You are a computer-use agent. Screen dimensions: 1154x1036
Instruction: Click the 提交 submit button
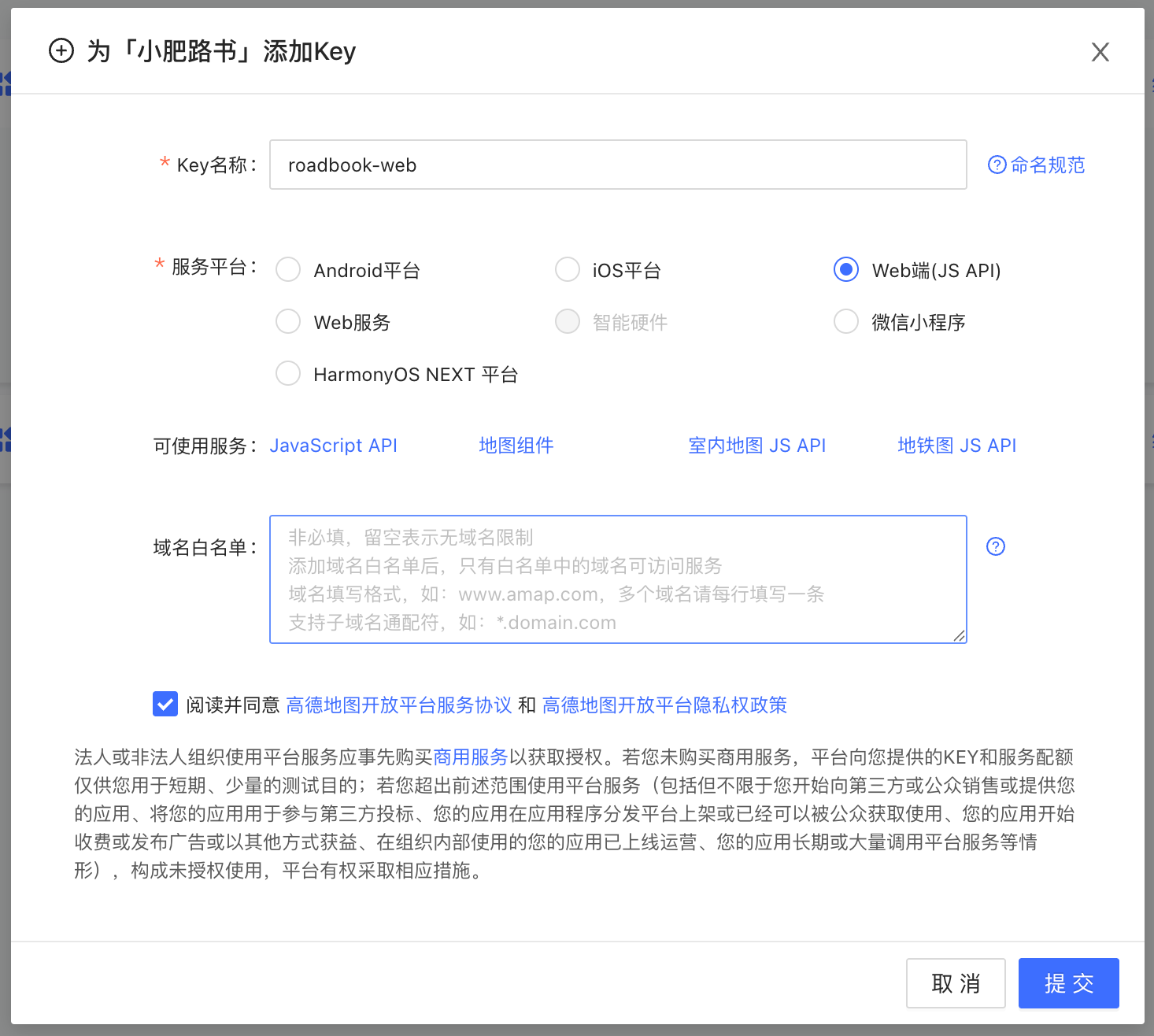1069,983
